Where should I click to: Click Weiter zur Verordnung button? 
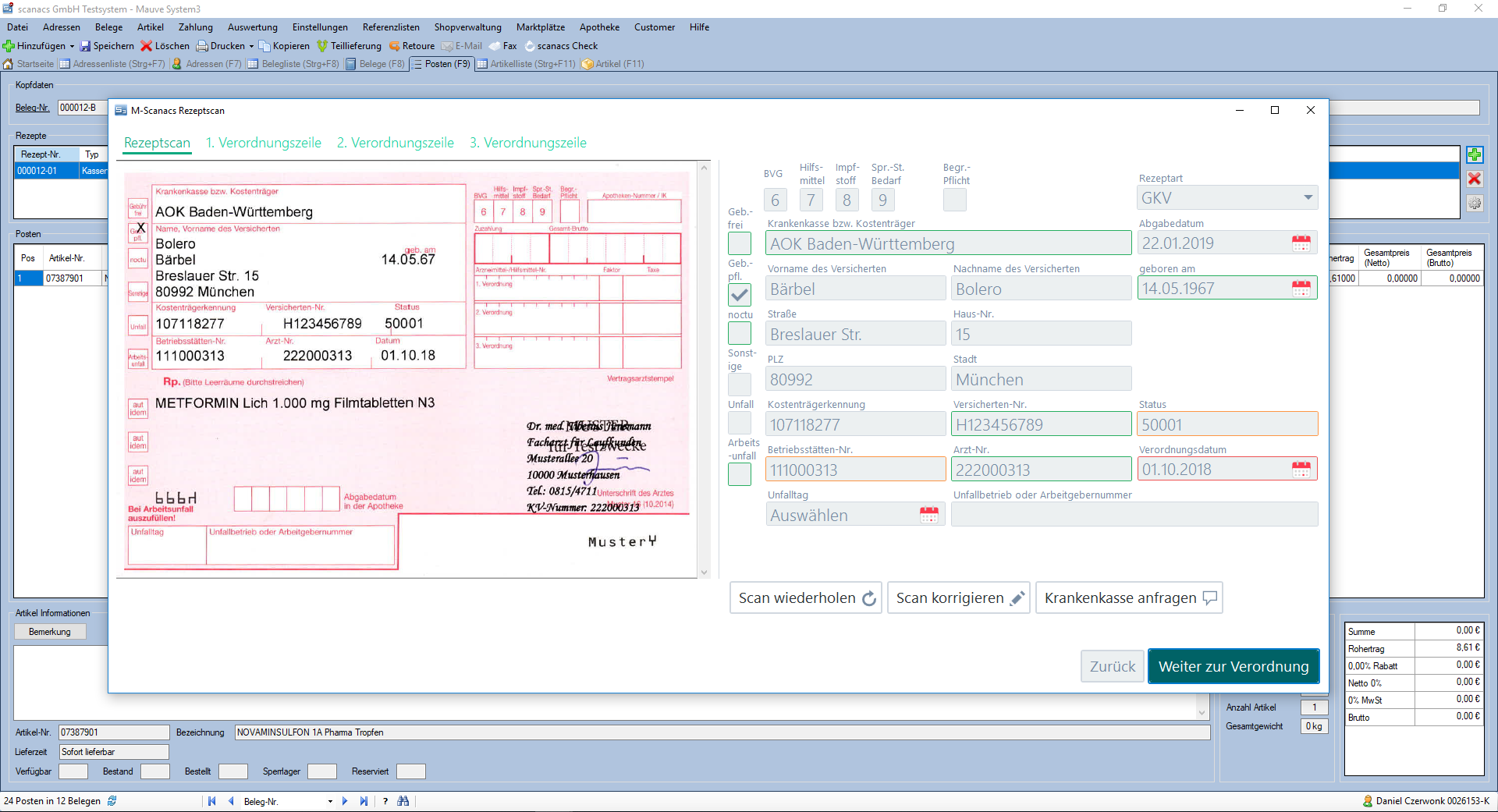[1233, 666]
